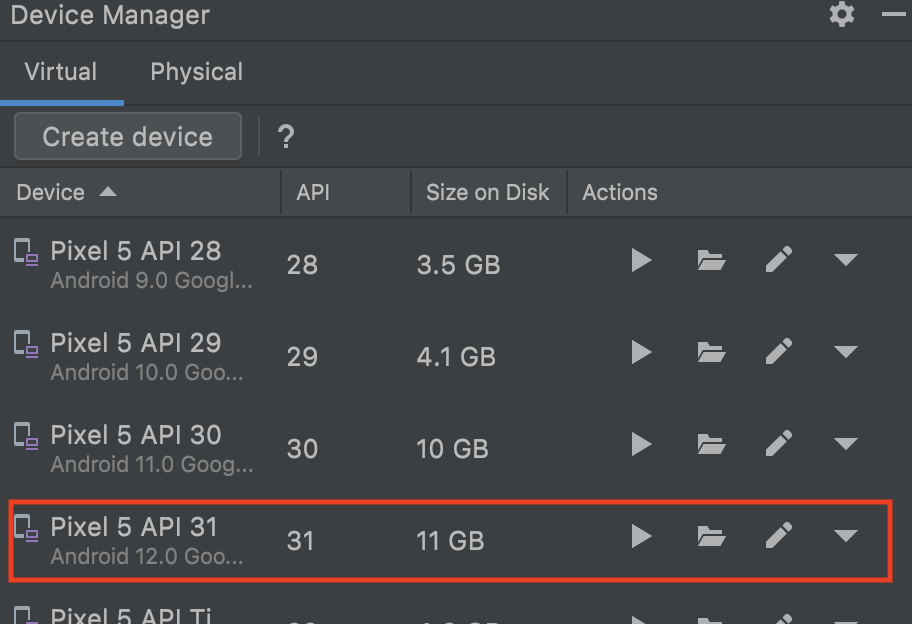Screen dimensions: 912x624
Task: Sort by the Size on Disk column
Action: (487, 193)
